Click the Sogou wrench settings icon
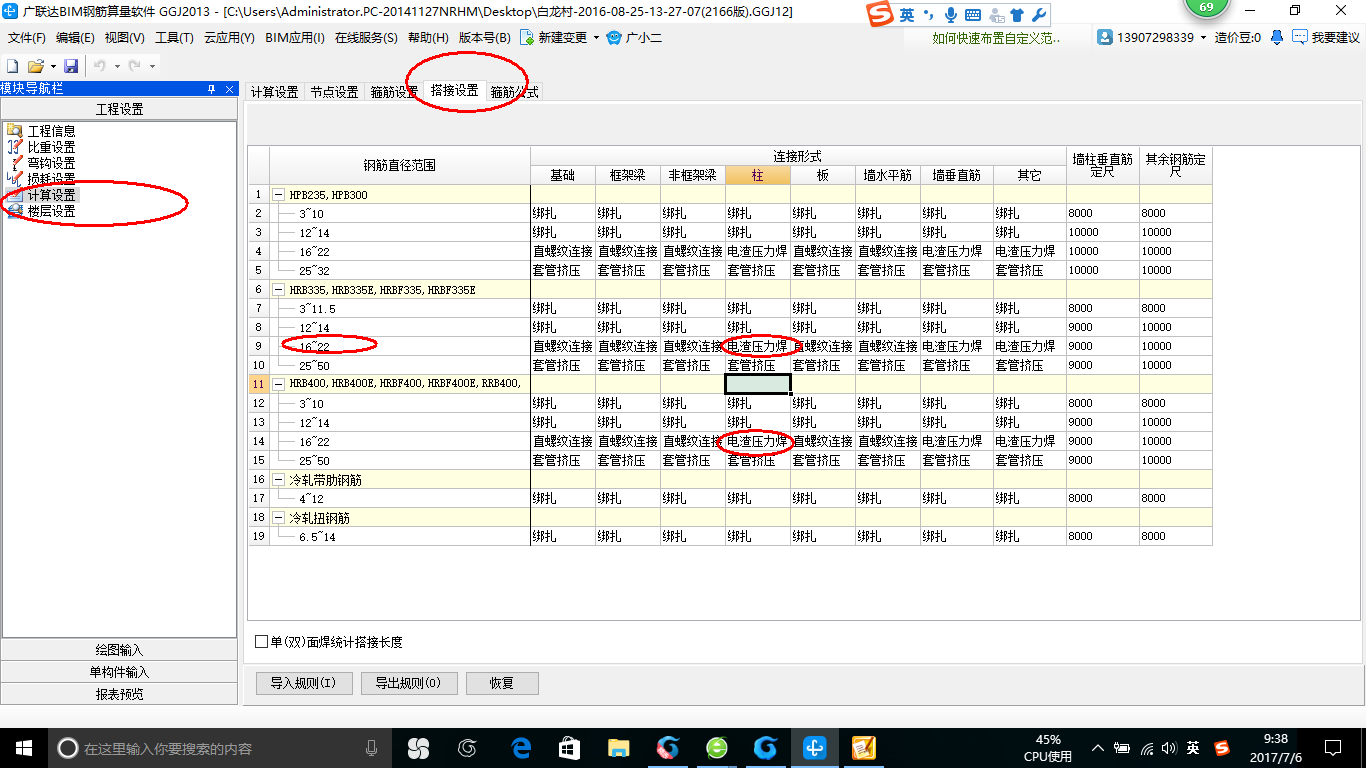 (1039, 15)
